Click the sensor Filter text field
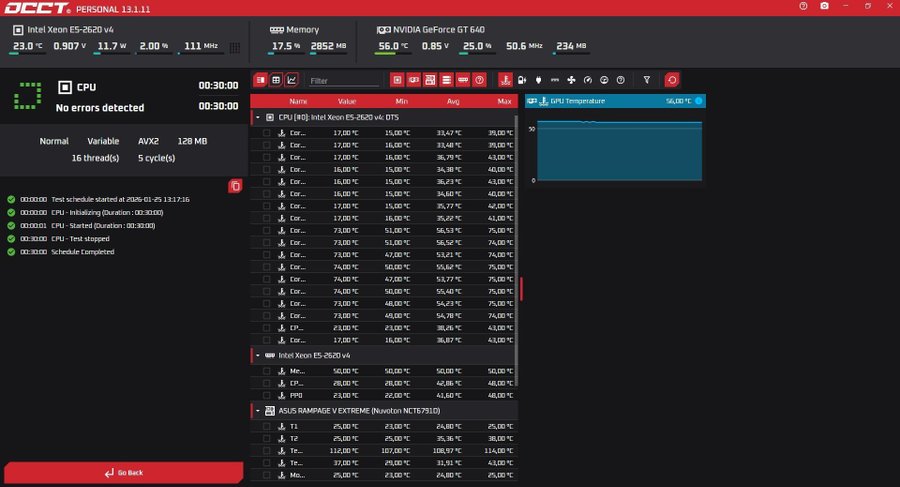Image resolution: width=900 pixels, height=487 pixels. point(343,80)
